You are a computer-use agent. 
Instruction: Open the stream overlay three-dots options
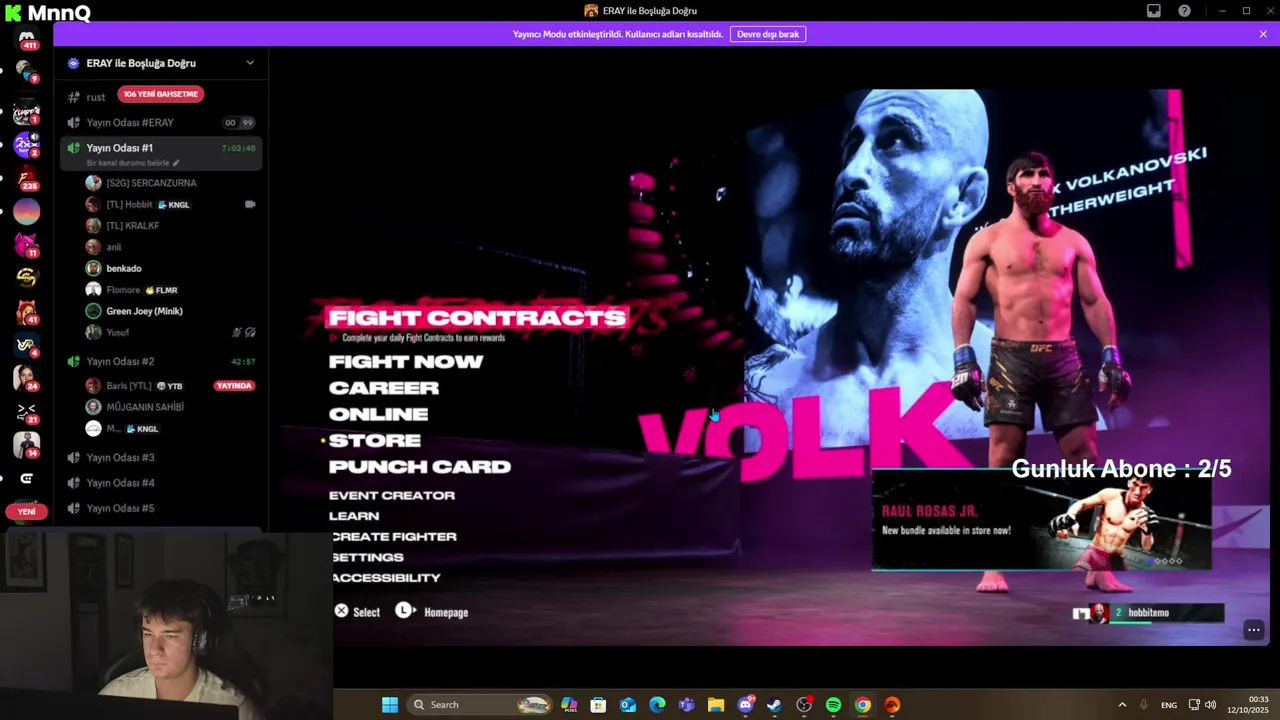pyautogui.click(x=1253, y=630)
